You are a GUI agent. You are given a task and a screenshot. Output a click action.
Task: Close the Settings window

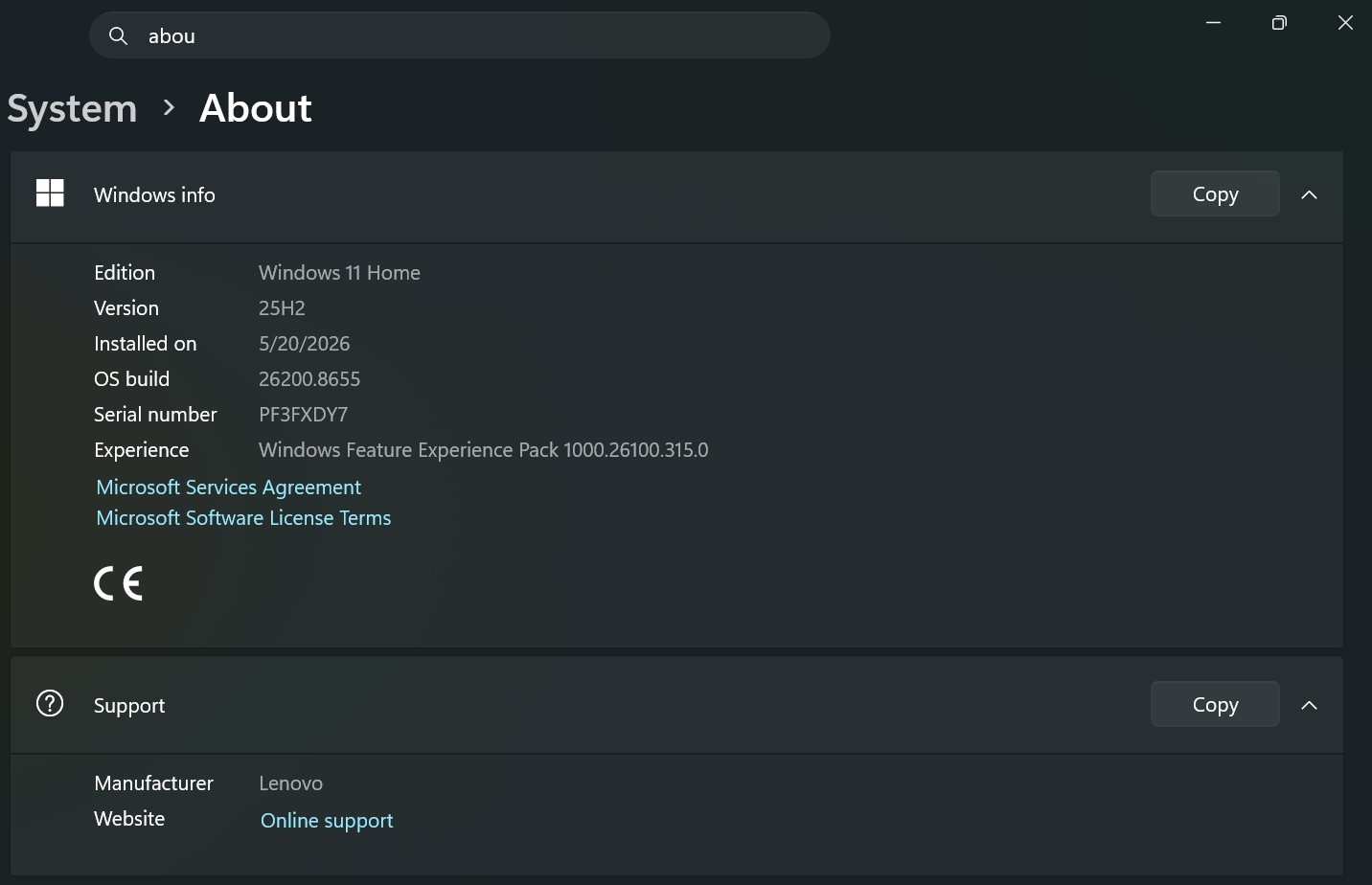(1345, 22)
